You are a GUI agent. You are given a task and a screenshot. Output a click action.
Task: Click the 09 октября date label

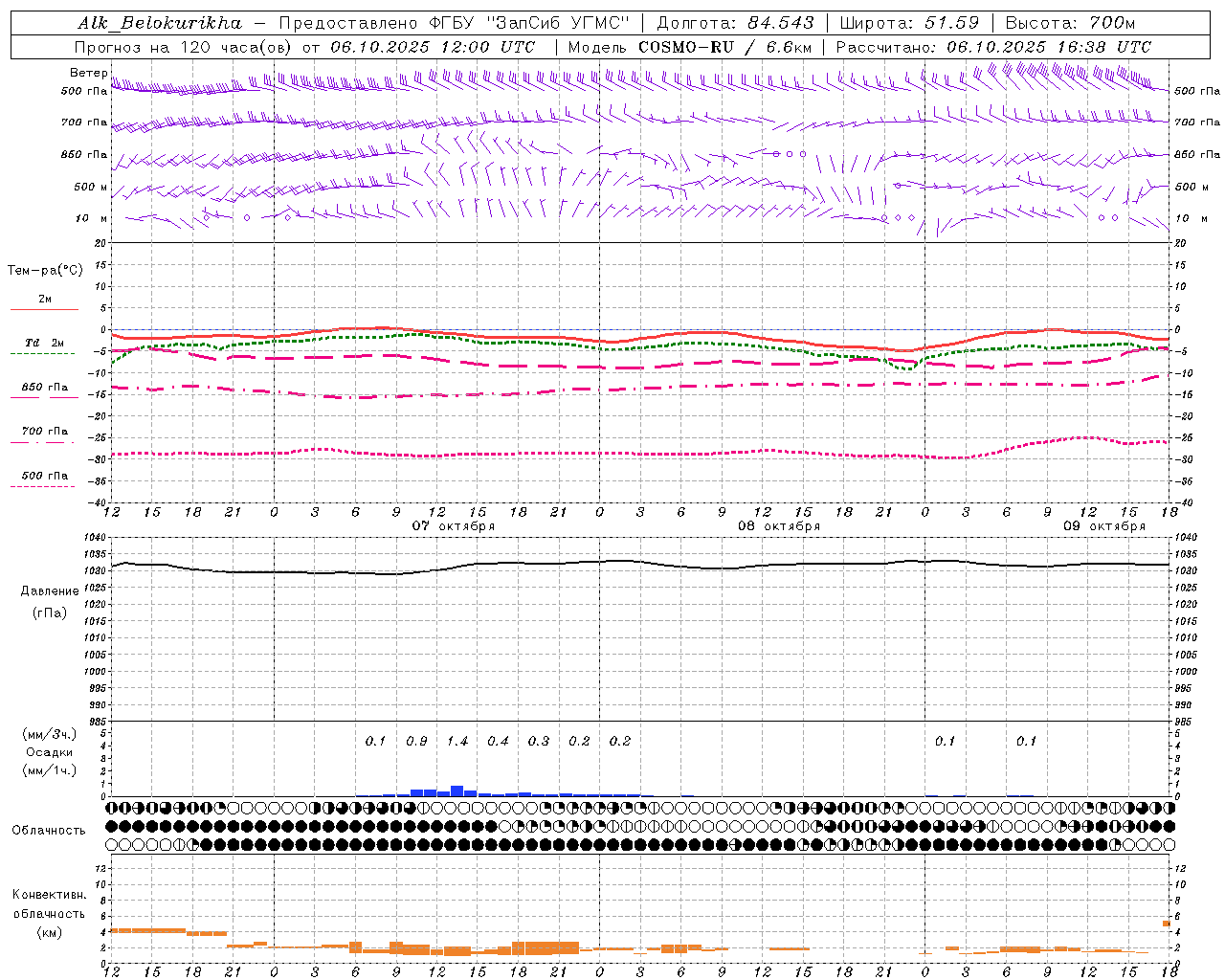1104,526
